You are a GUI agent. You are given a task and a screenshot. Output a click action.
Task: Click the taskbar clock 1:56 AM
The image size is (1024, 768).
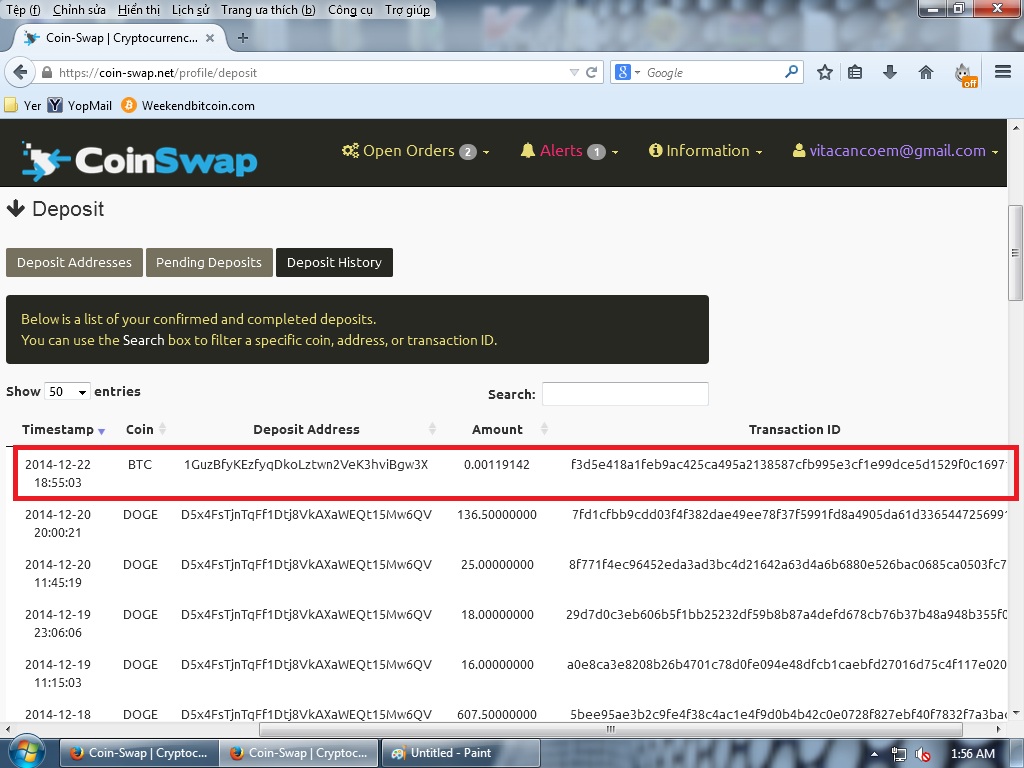pyautogui.click(x=973, y=754)
